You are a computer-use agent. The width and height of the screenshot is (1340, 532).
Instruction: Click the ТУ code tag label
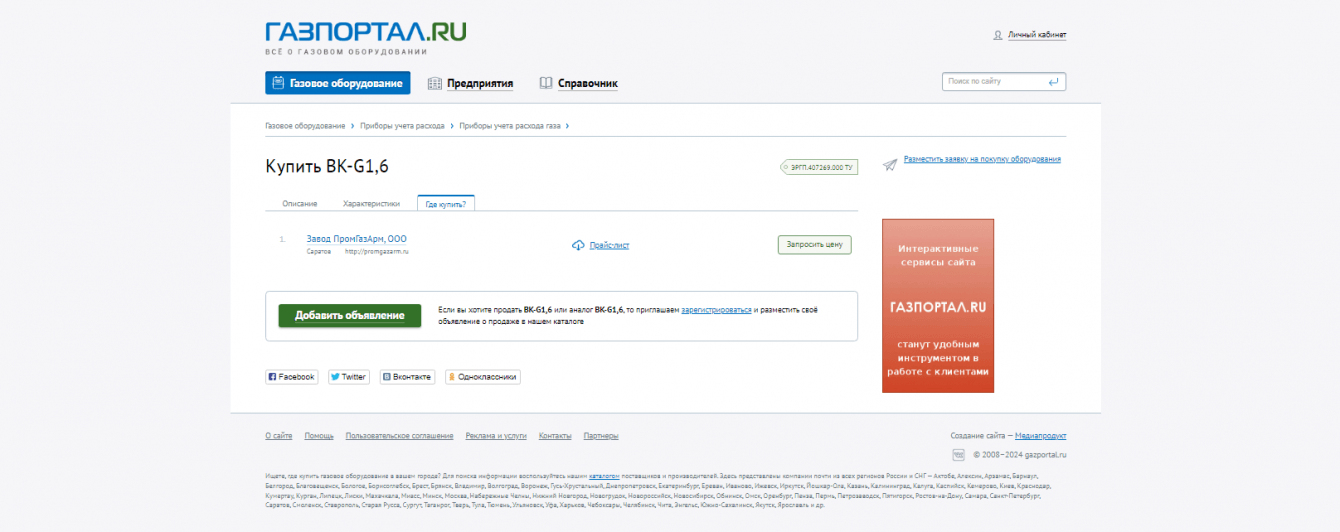pyautogui.click(x=818, y=167)
